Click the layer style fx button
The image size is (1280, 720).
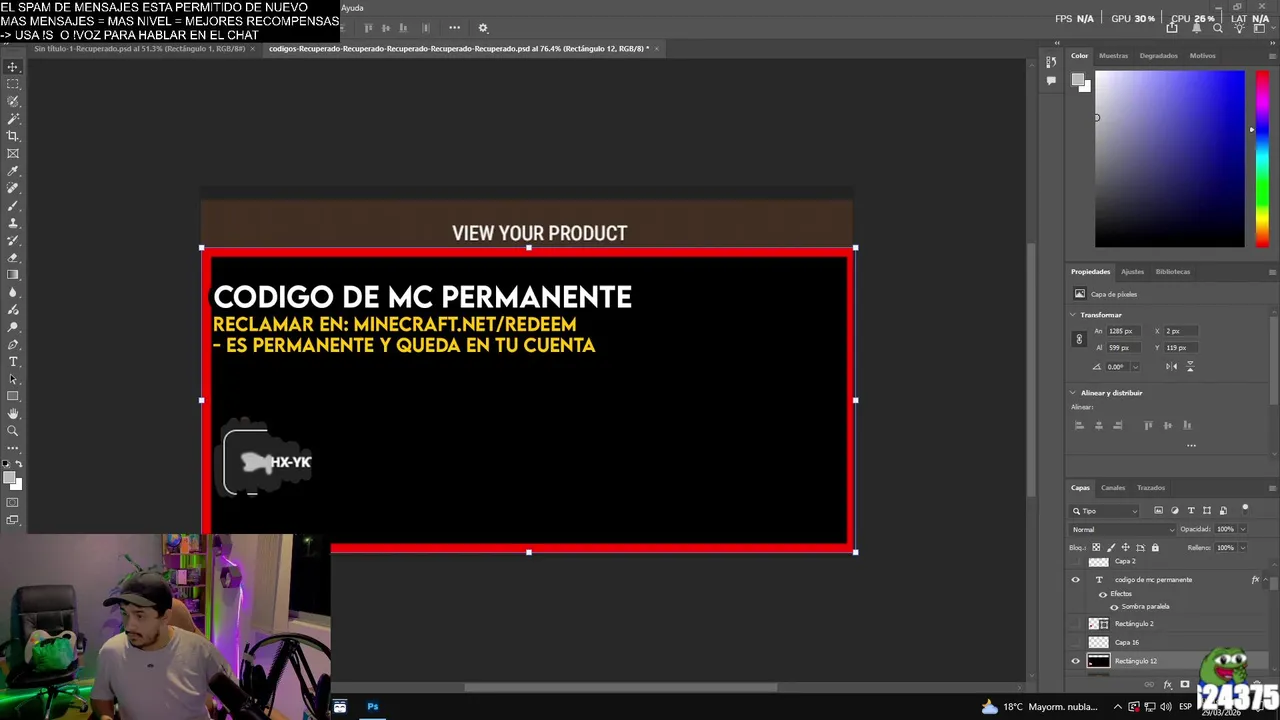[1167, 685]
